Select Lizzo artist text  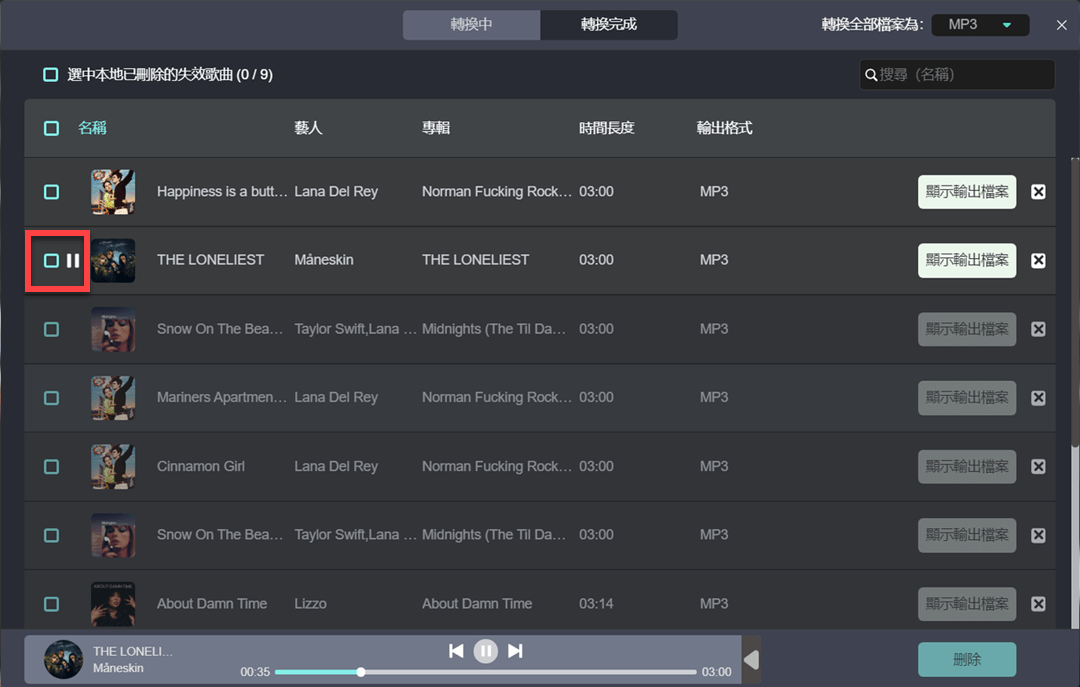pyautogui.click(x=310, y=604)
